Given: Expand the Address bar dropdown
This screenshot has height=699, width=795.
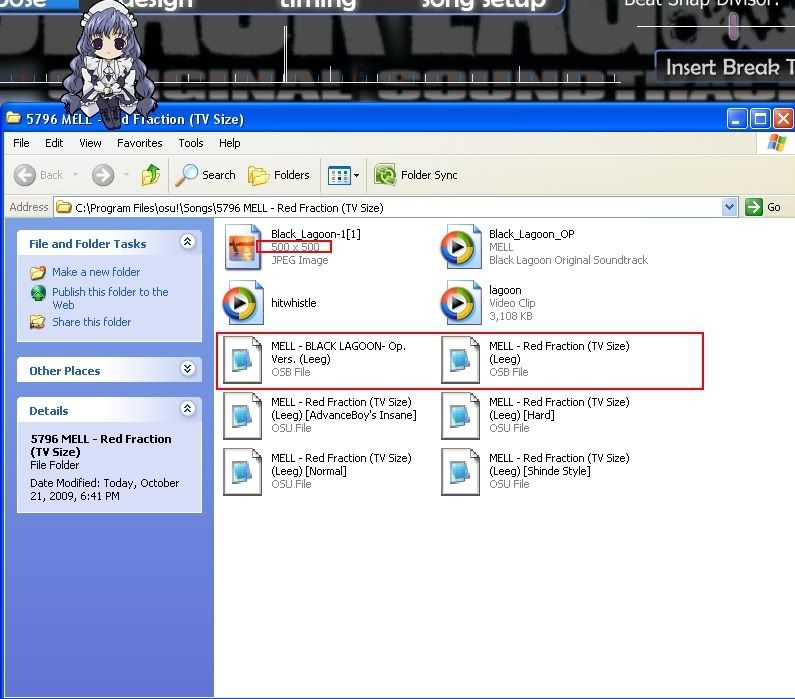Looking at the screenshot, I should pos(729,207).
